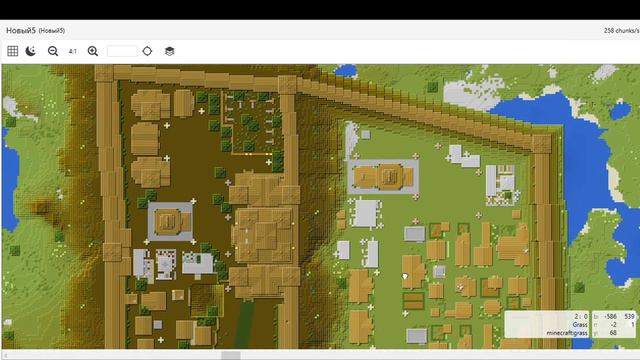640x360 pixels.
Task: Click the "258 chunks/s" status text
Action: pyautogui.click(x=621, y=31)
